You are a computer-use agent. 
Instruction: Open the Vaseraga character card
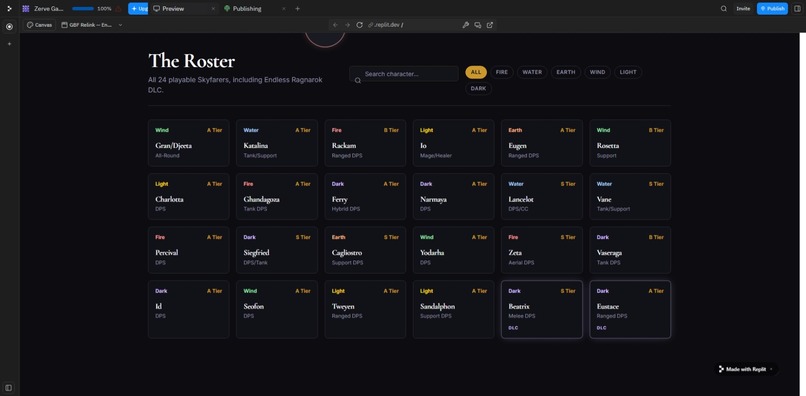[x=630, y=250]
